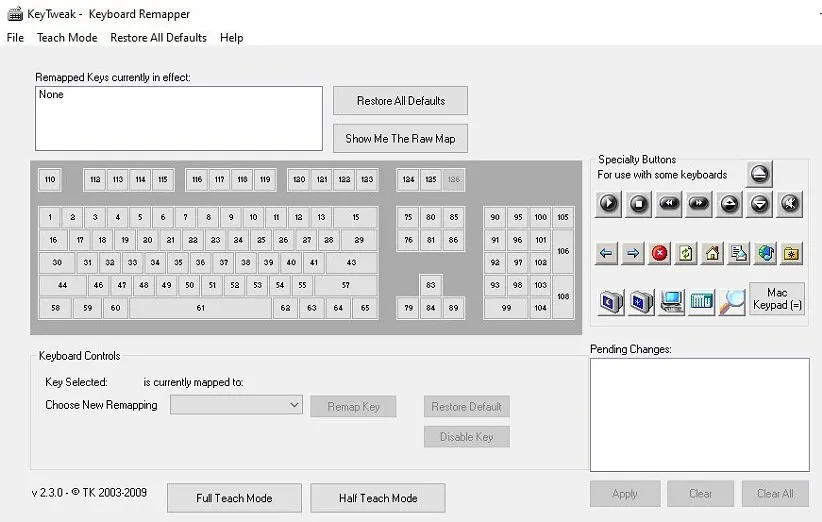This screenshot has height=522, width=822.
Task: Open the Help menu
Action: 232,38
